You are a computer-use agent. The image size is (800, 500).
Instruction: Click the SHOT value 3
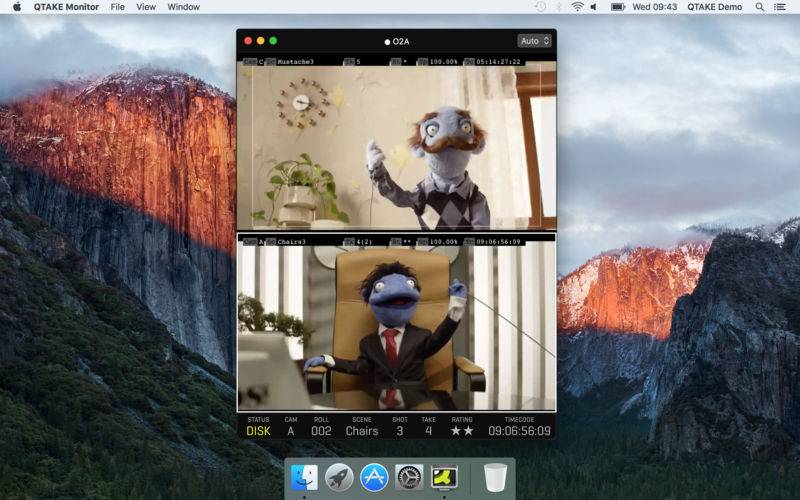[400, 431]
